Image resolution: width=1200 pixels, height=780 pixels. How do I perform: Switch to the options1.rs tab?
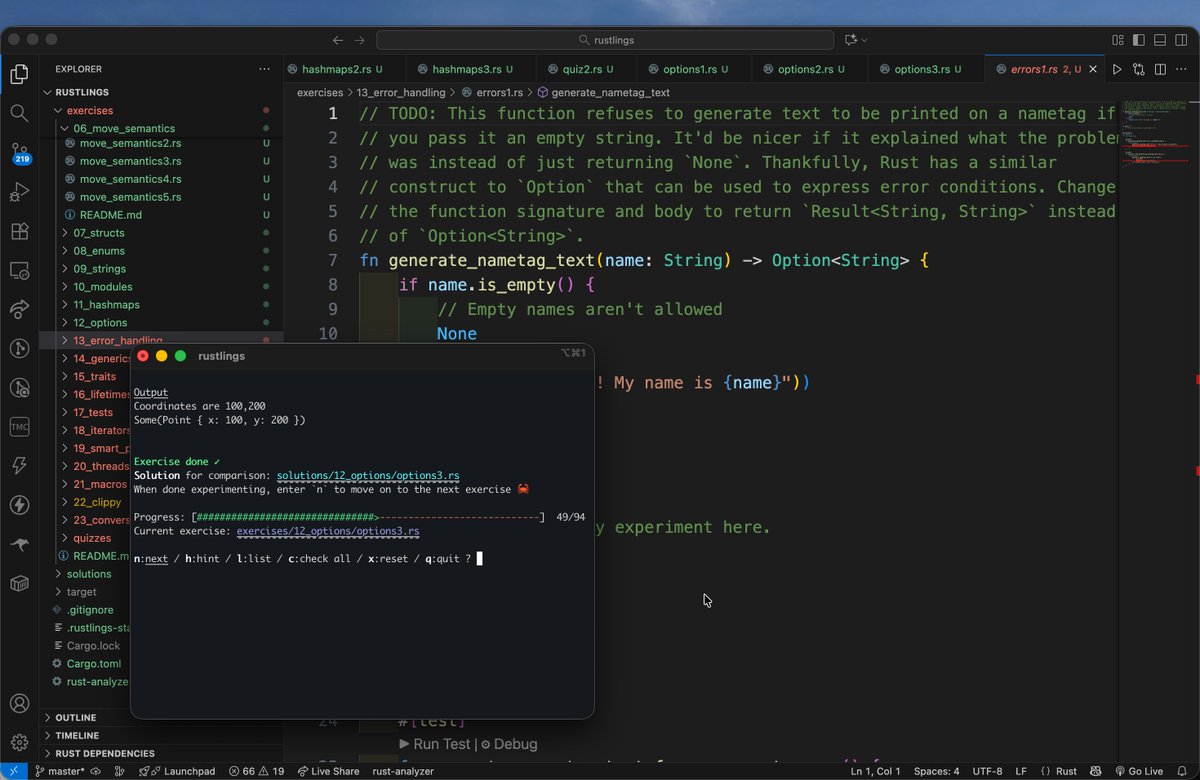coord(694,69)
